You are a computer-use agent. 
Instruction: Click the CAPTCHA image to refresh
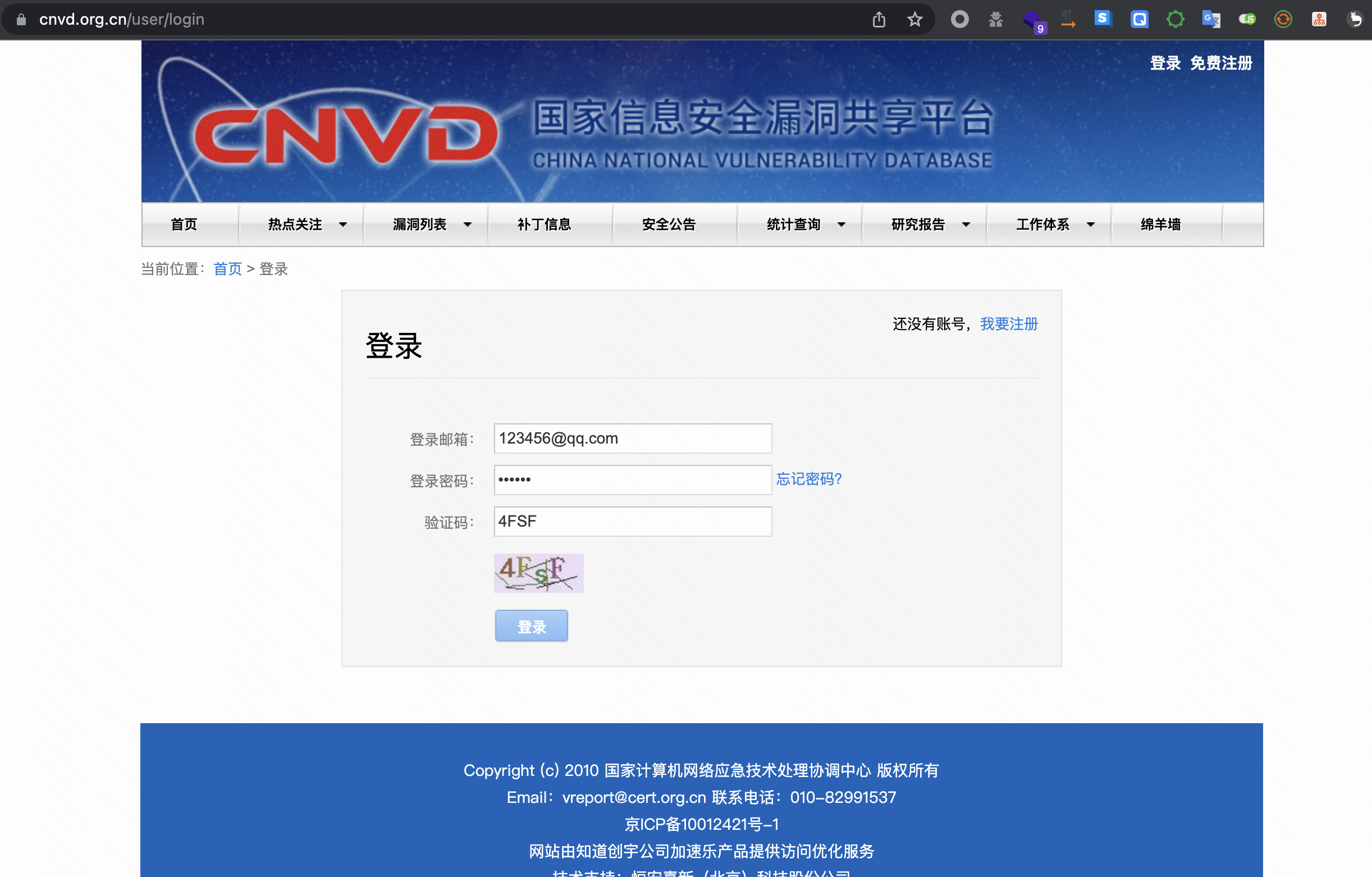[538, 573]
